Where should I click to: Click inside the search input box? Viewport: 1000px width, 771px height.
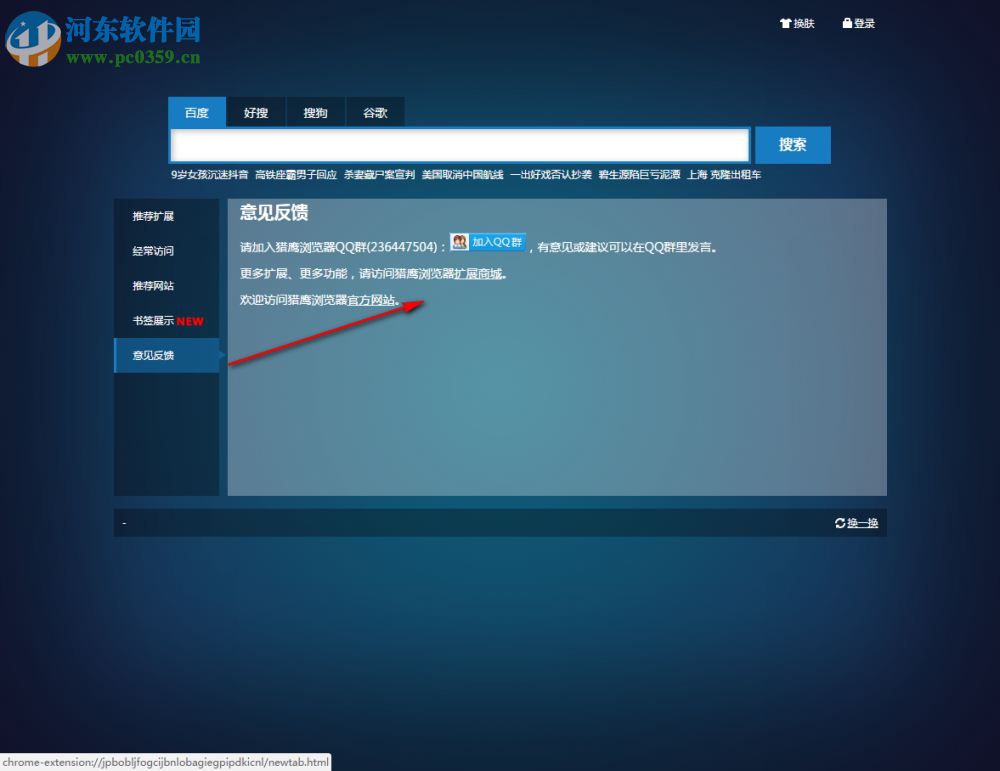(460, 144)
